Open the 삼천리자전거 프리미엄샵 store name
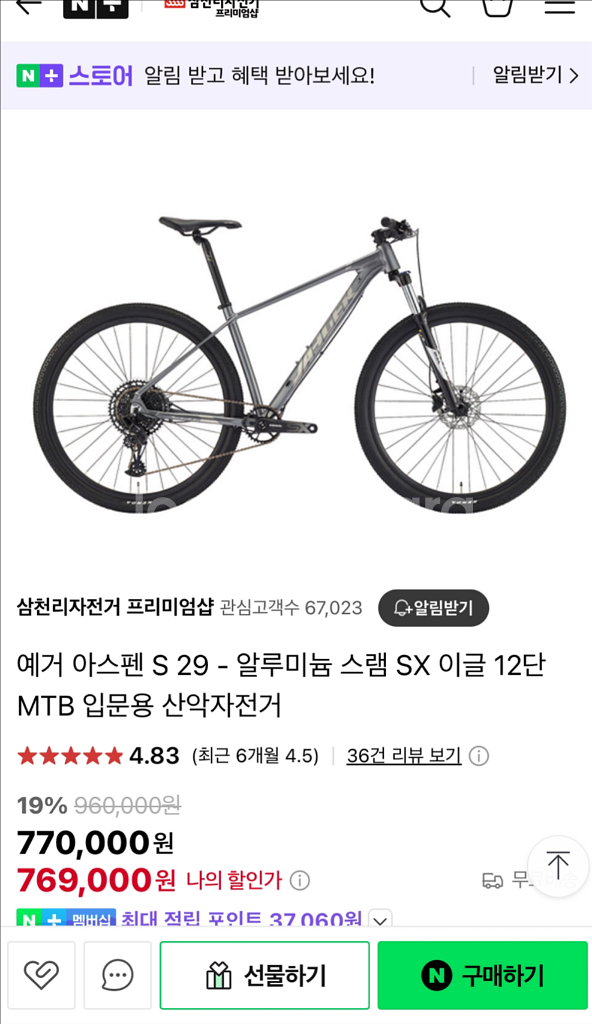This screenshot has height=1024, width=592. 115,607
